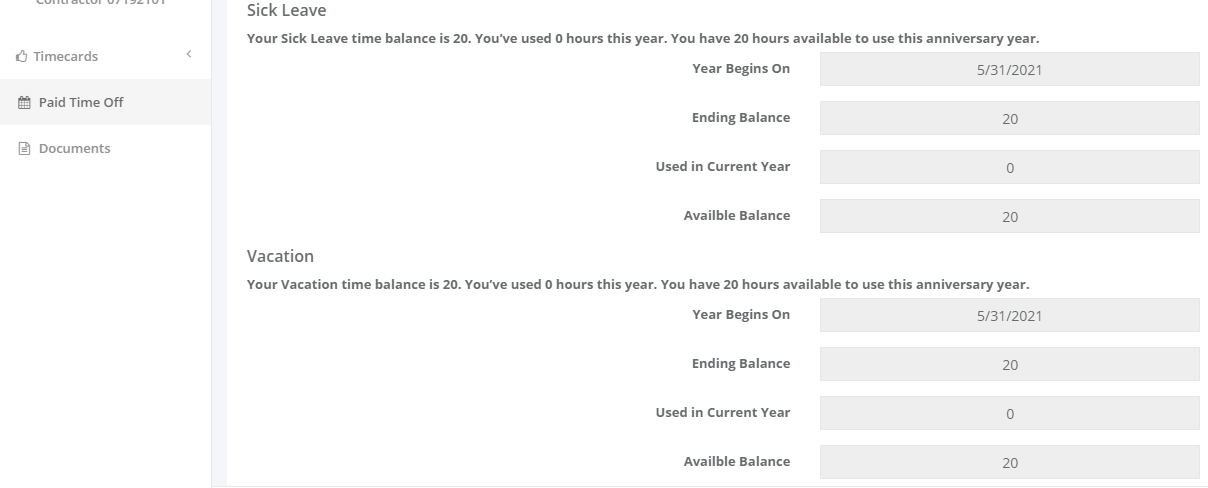Screen dimensions: 1208x488
Task: Select Vacation Used in Current Year field
Action: coord(1009,413)
